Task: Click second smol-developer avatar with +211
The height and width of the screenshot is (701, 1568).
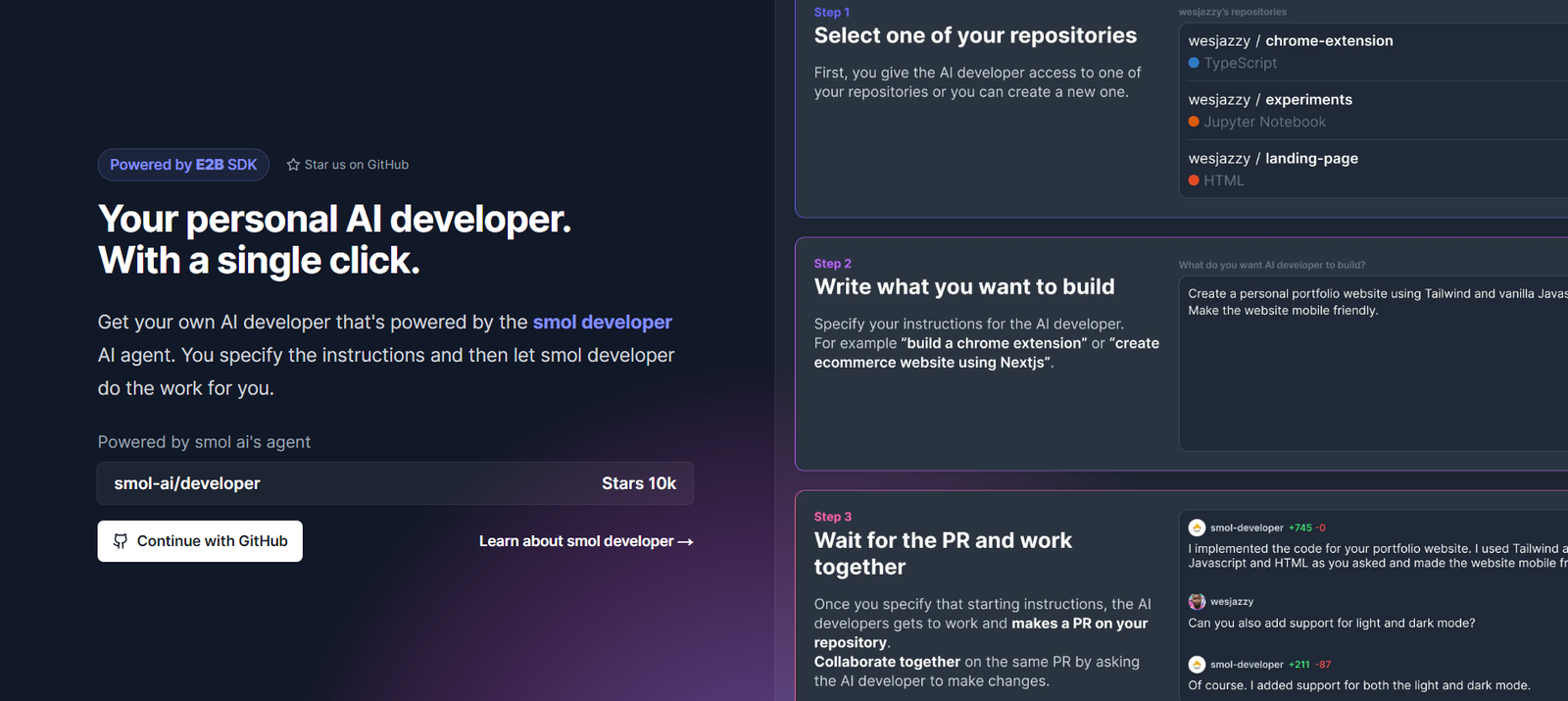Action: (x=1197, y=665)
